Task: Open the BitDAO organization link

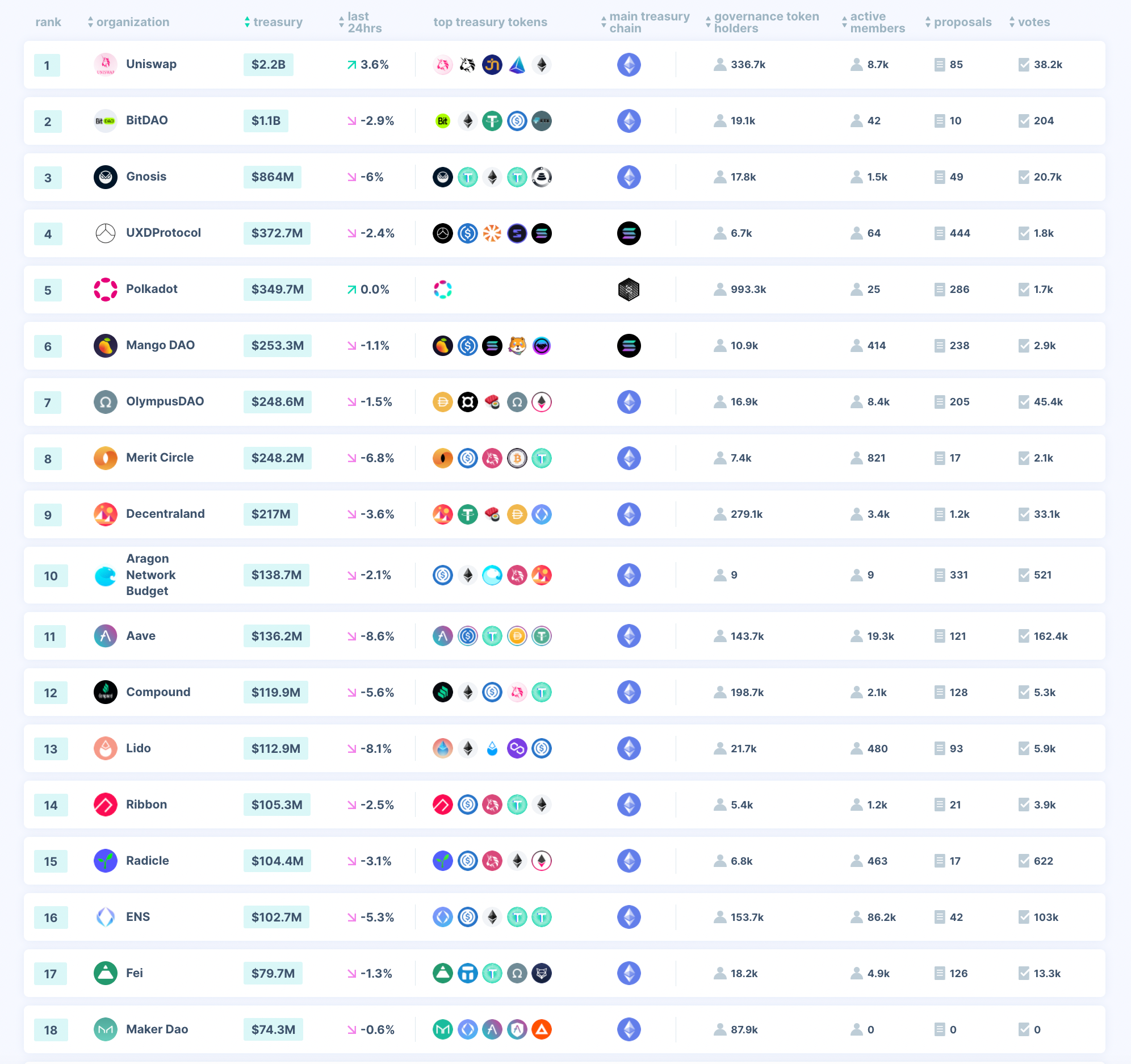Action: click(147, 120)
